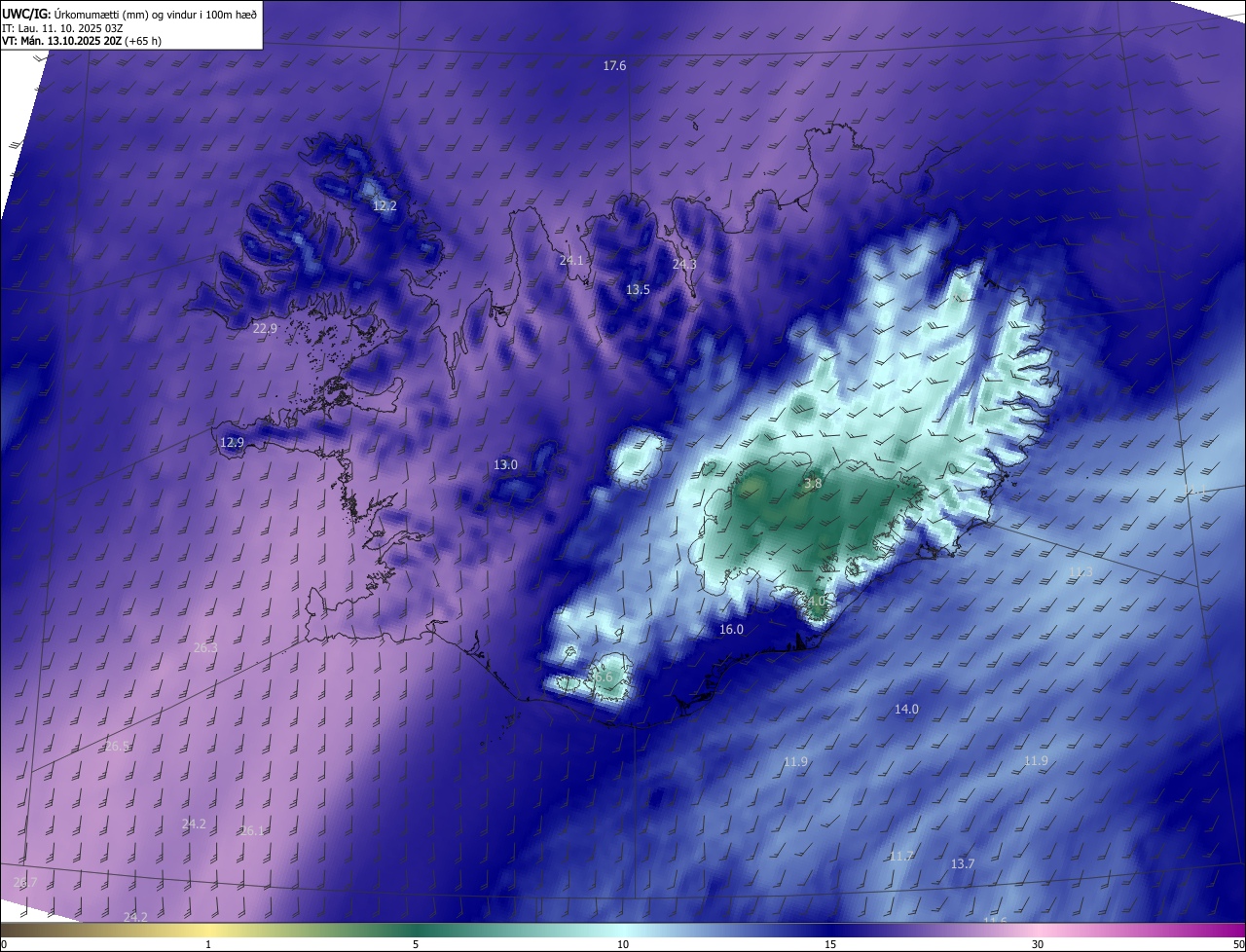Click the 3.8 value over the glacier
1246x952 pixels.
pos(813,484)
